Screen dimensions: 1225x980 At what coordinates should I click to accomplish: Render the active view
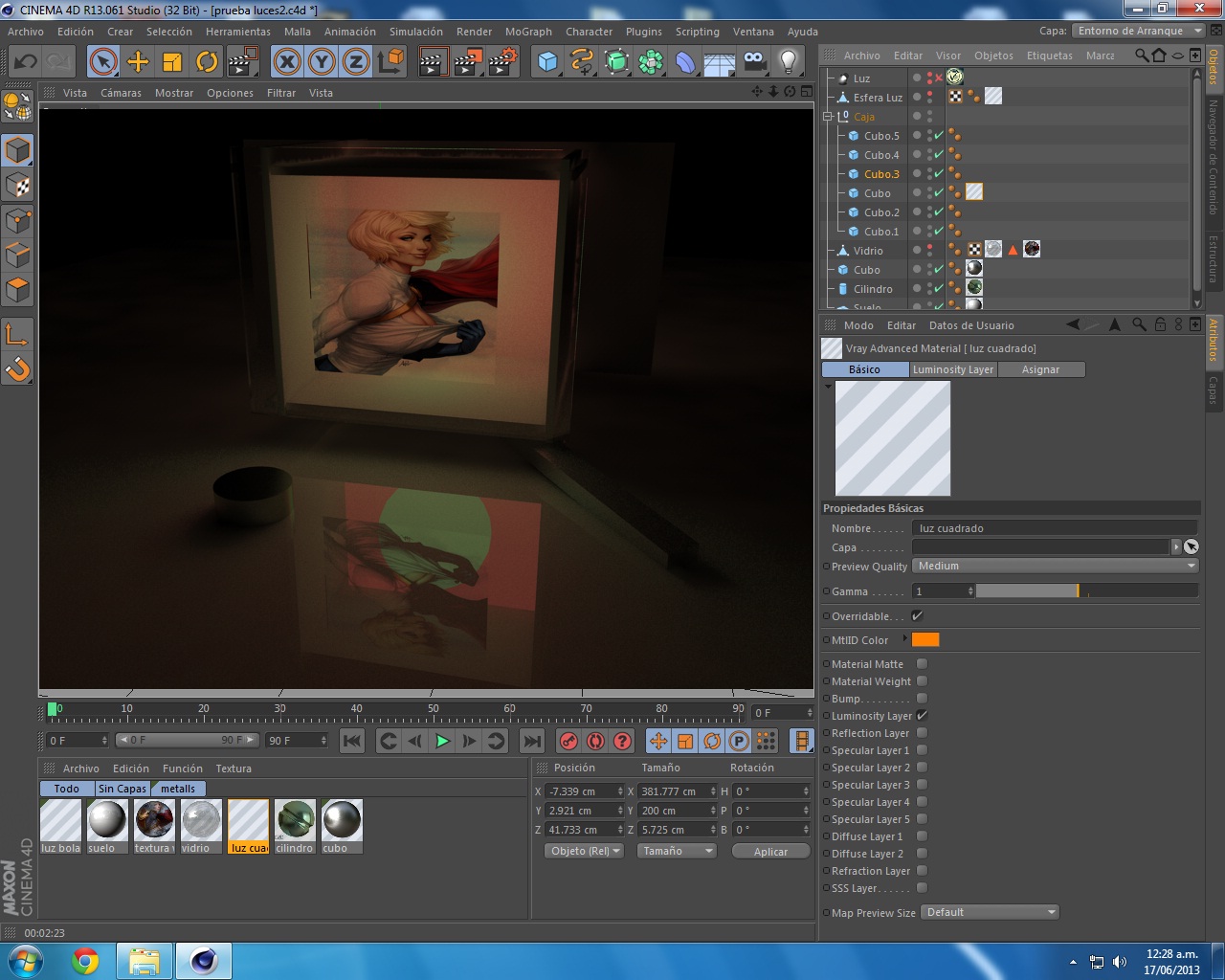pos(433,62)
